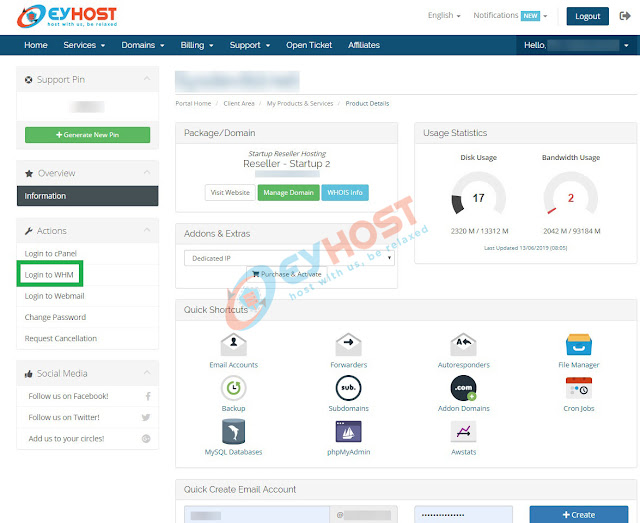Launch the File Manager icon

(579, 345)
